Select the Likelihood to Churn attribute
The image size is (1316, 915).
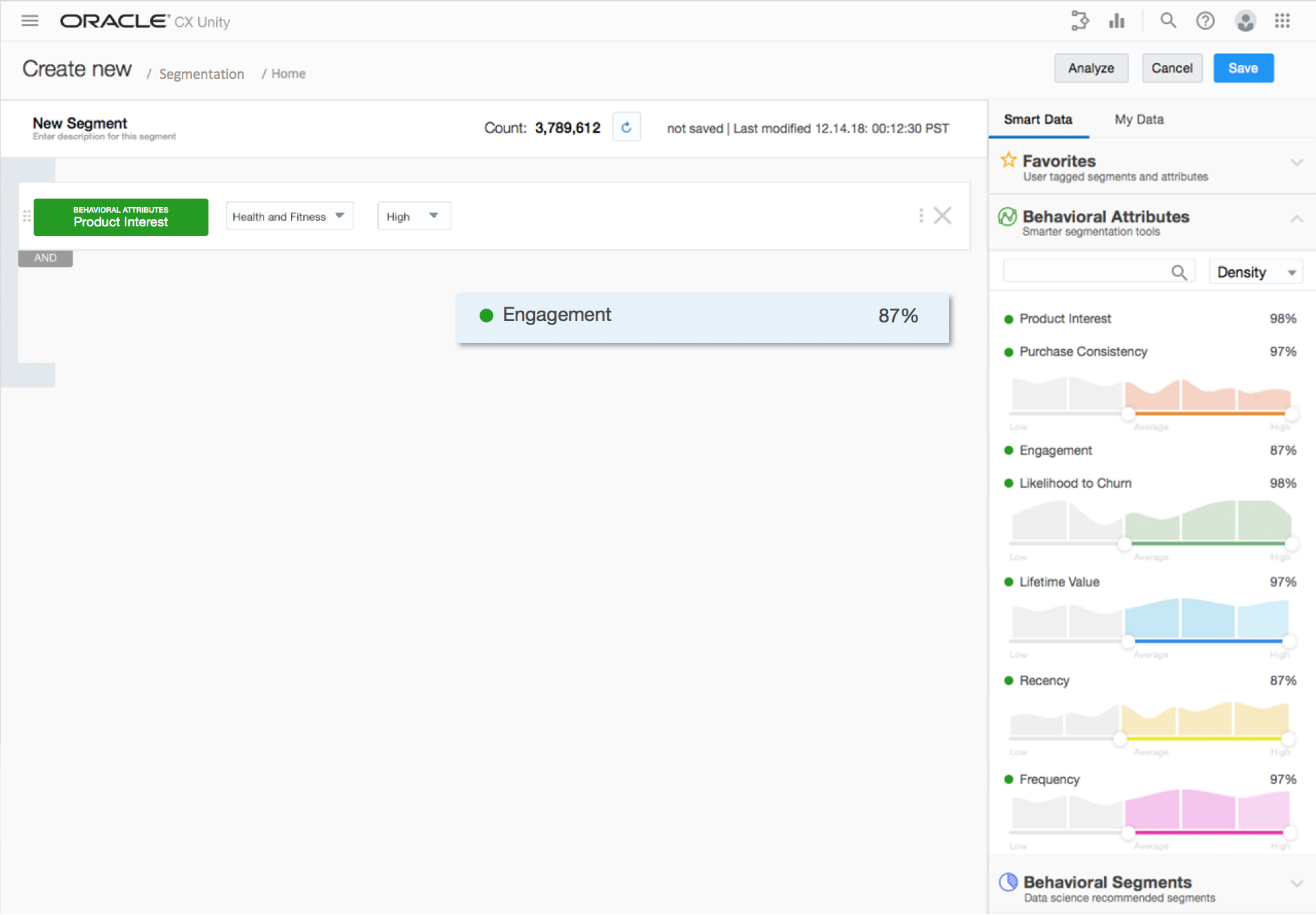click(1150, 484)
